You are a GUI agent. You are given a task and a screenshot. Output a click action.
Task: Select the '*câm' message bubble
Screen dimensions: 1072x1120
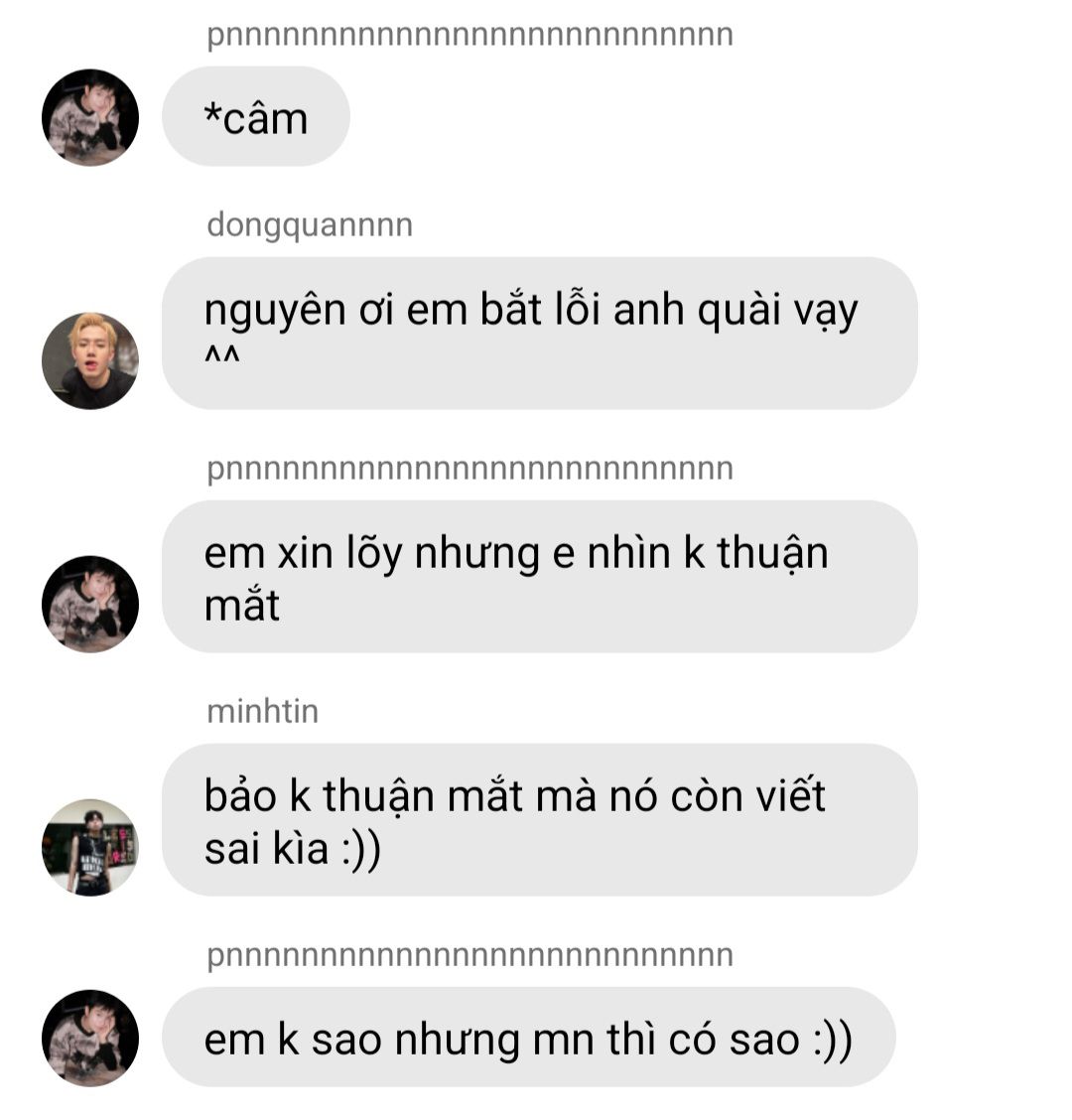tap(256, 116)
